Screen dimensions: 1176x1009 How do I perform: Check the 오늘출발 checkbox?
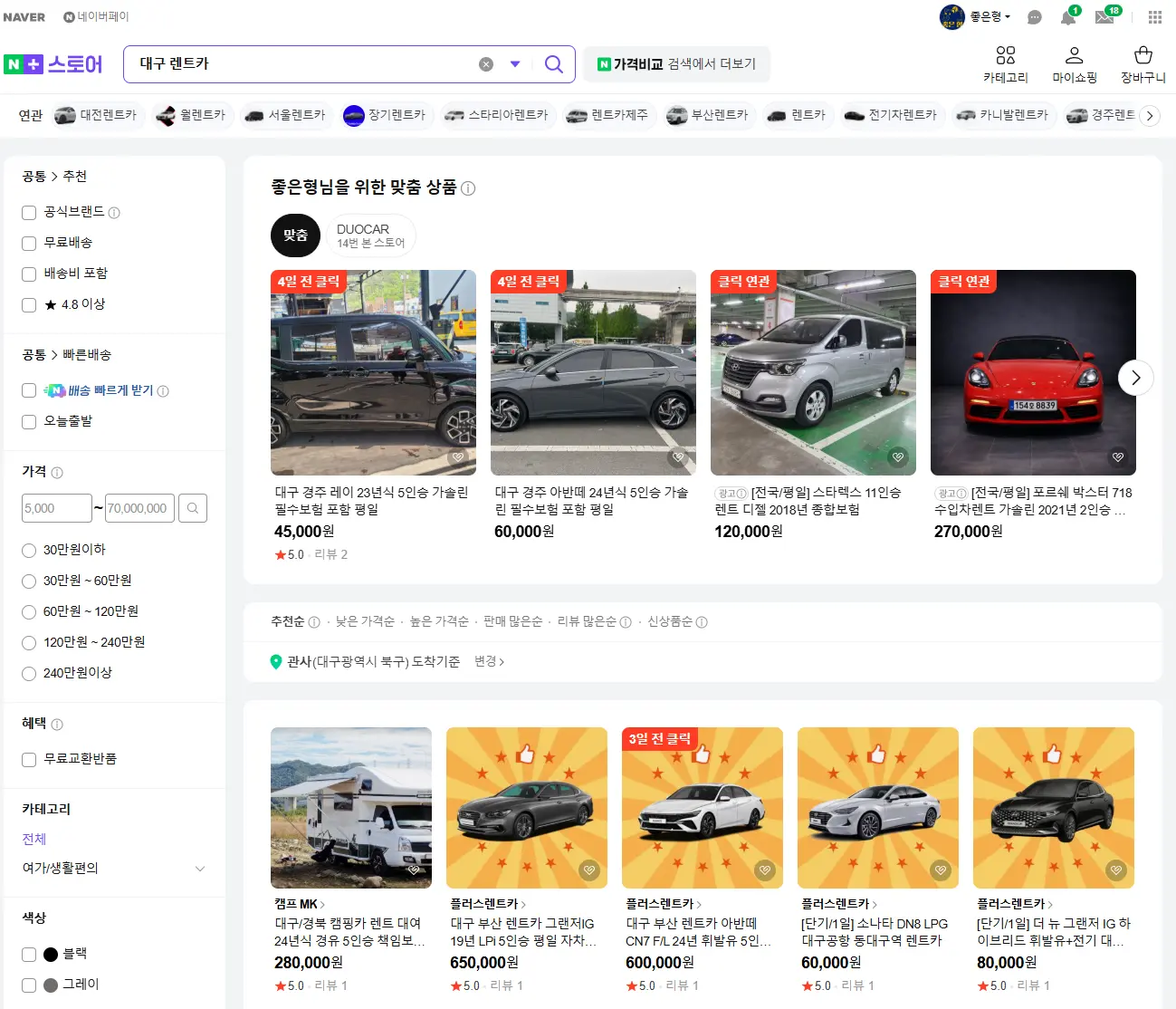click(x=29, y=422)
